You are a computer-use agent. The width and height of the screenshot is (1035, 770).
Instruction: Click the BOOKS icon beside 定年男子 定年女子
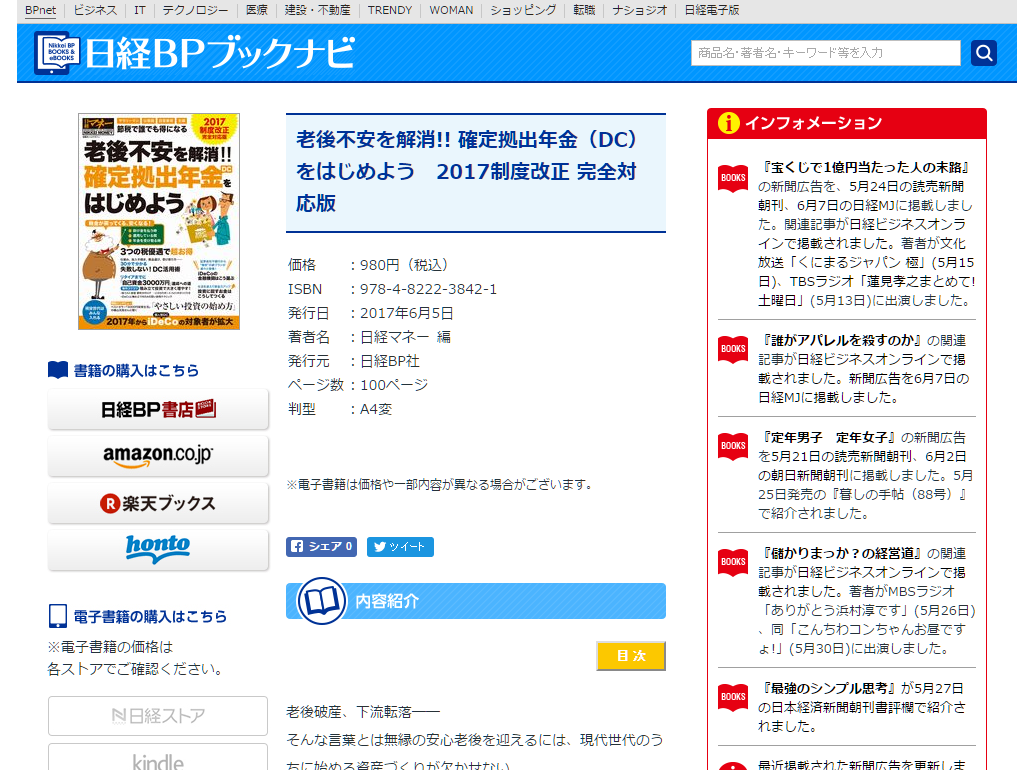tap(733, 446)
